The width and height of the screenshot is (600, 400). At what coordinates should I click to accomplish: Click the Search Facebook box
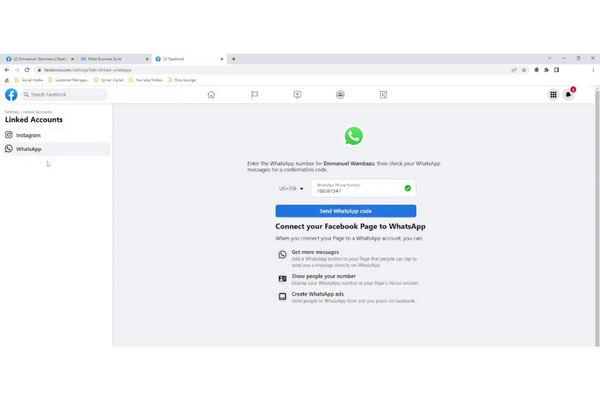pos(64,95)
